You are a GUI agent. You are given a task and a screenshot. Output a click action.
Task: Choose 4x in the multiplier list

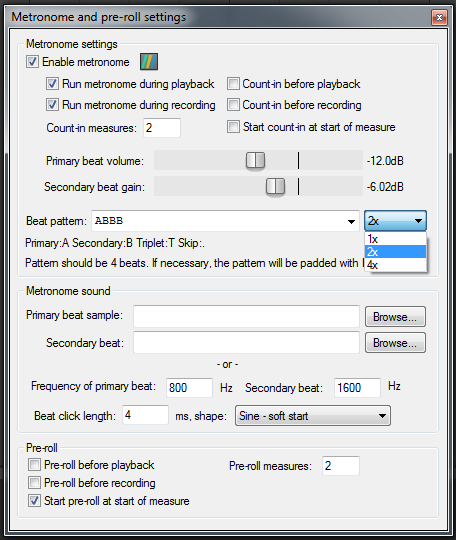coord(395,265)
